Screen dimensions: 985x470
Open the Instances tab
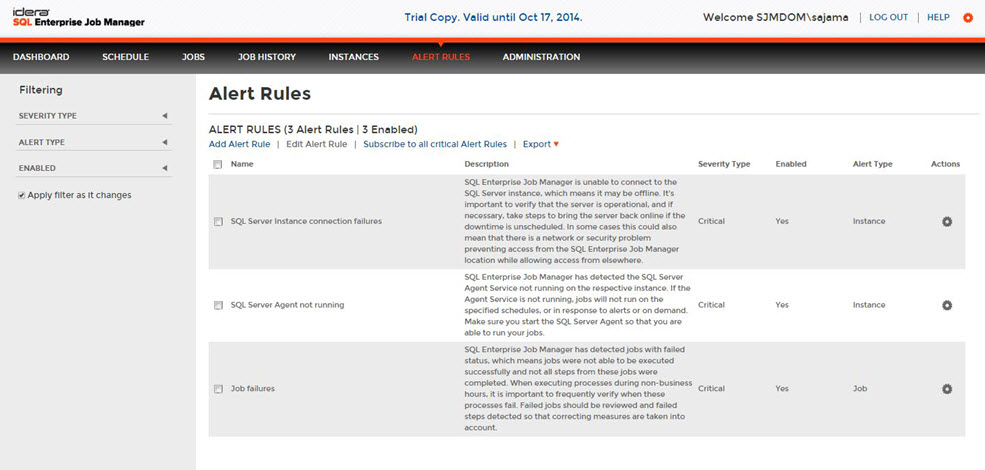coord(353,57)
